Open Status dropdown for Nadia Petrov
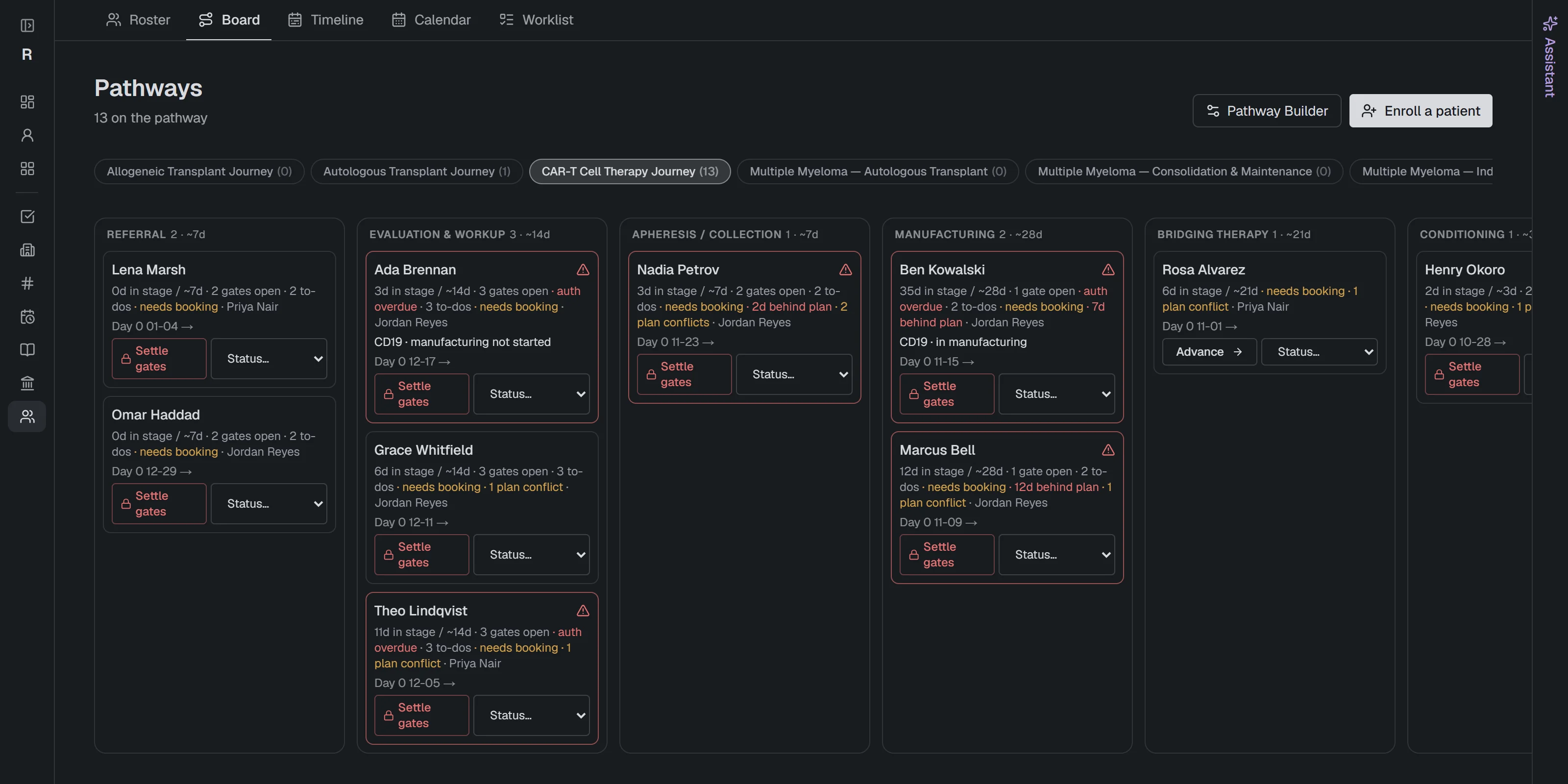The height and width of the screenshot is (784, 1568). [794, 374]
